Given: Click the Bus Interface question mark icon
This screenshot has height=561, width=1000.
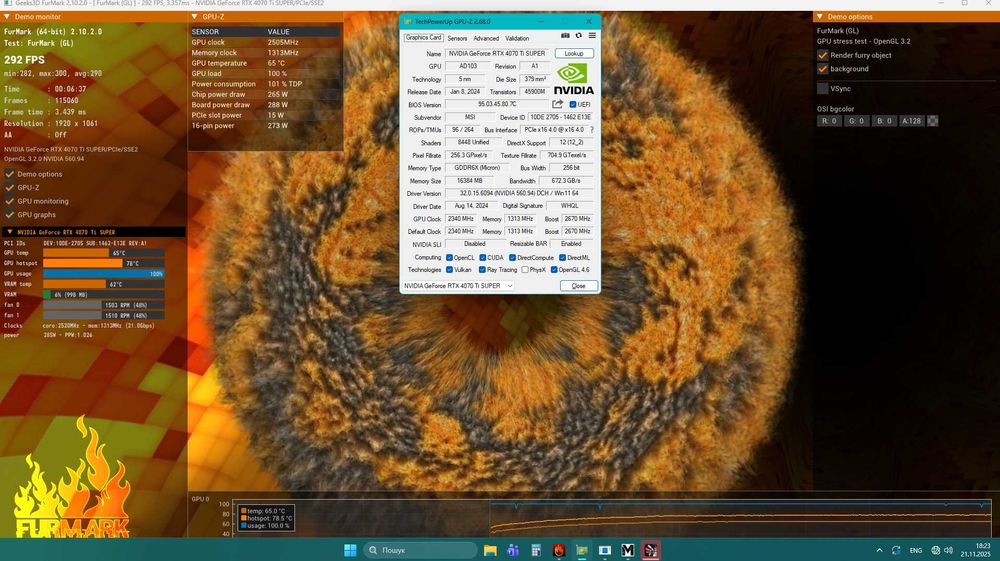Looking at the screenshot, I should (x=591, y=130).
